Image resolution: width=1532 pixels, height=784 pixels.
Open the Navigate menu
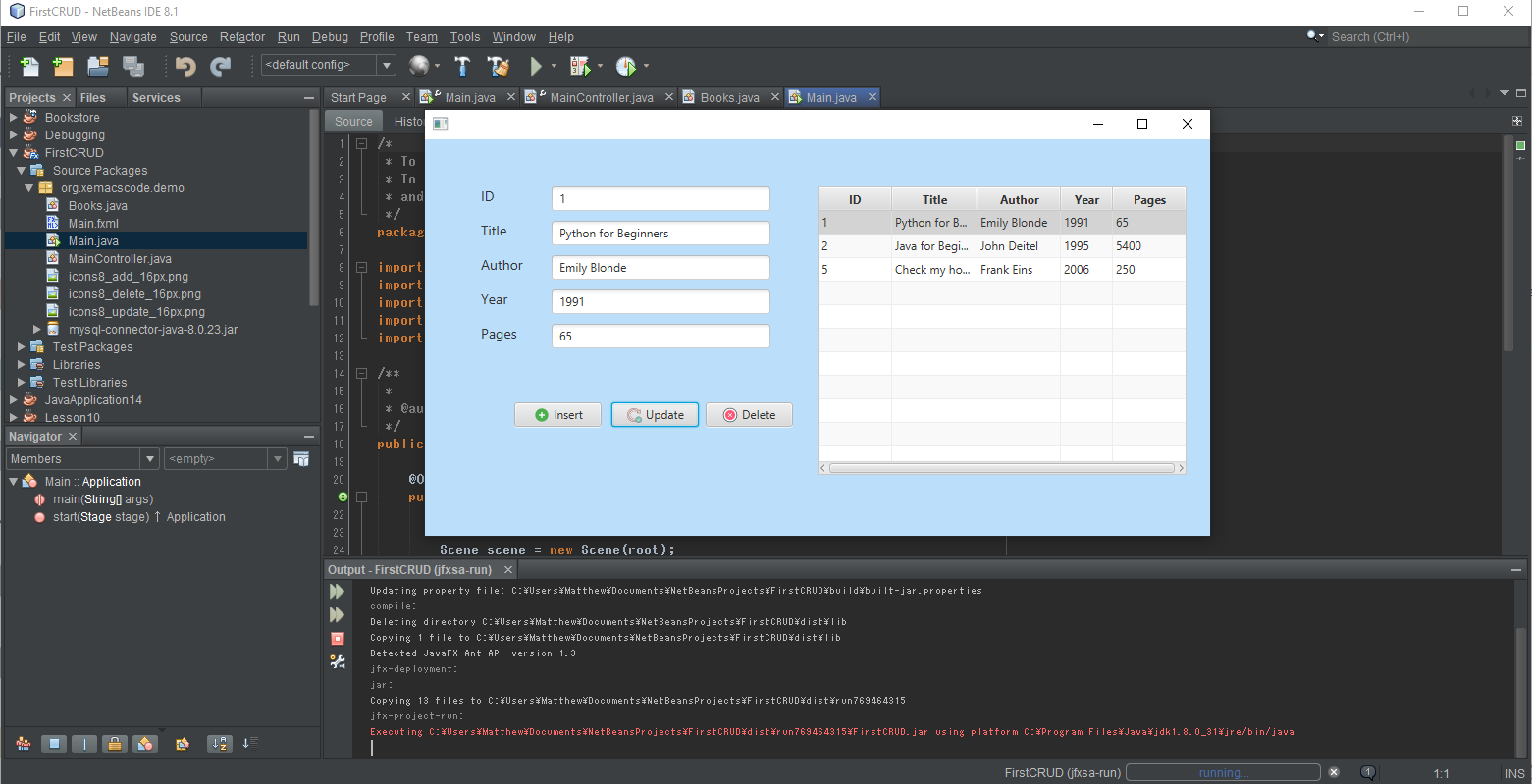click(133, 37)
